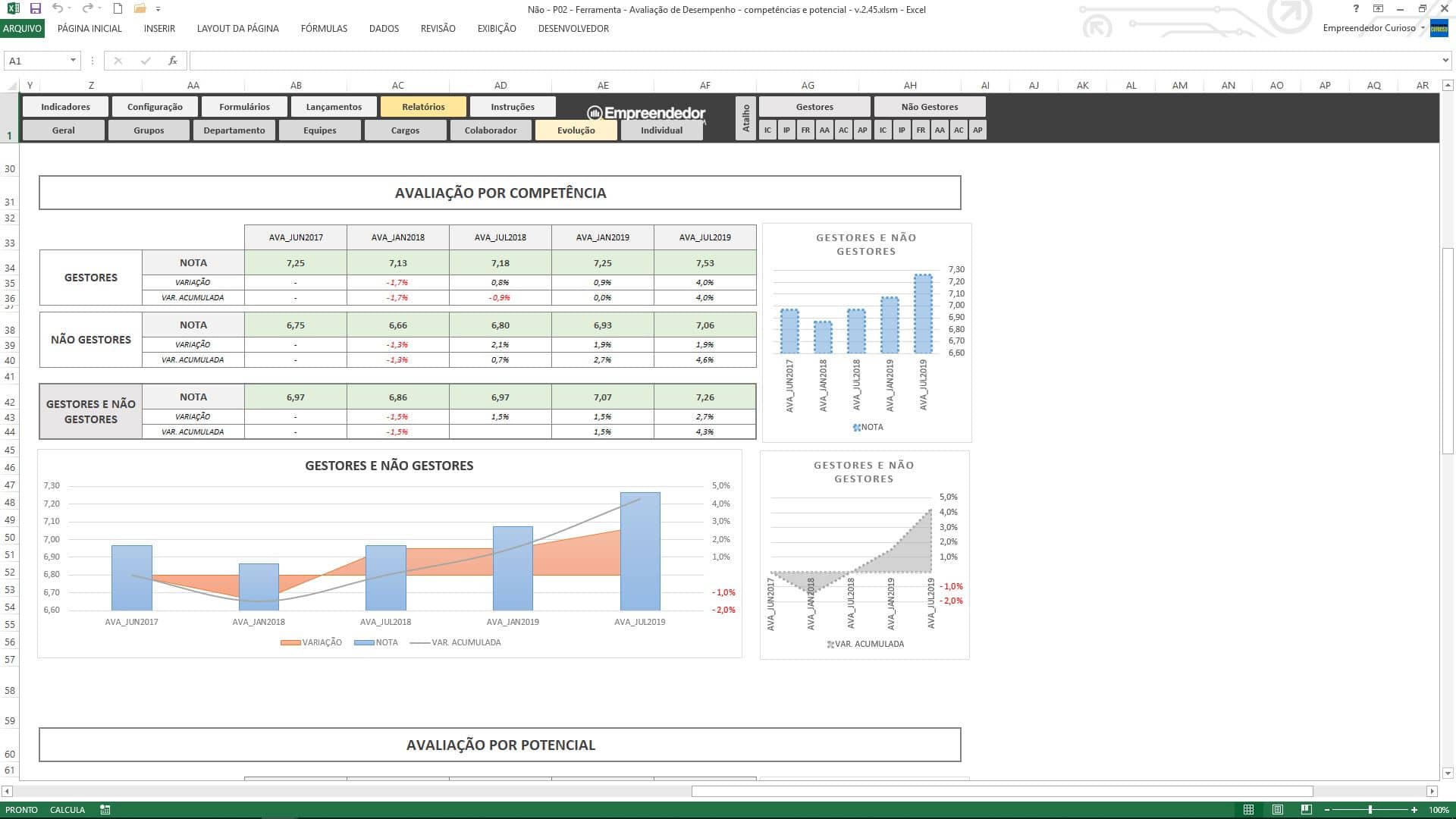Expand the Redo history dropdown arrow

[99, 9]
